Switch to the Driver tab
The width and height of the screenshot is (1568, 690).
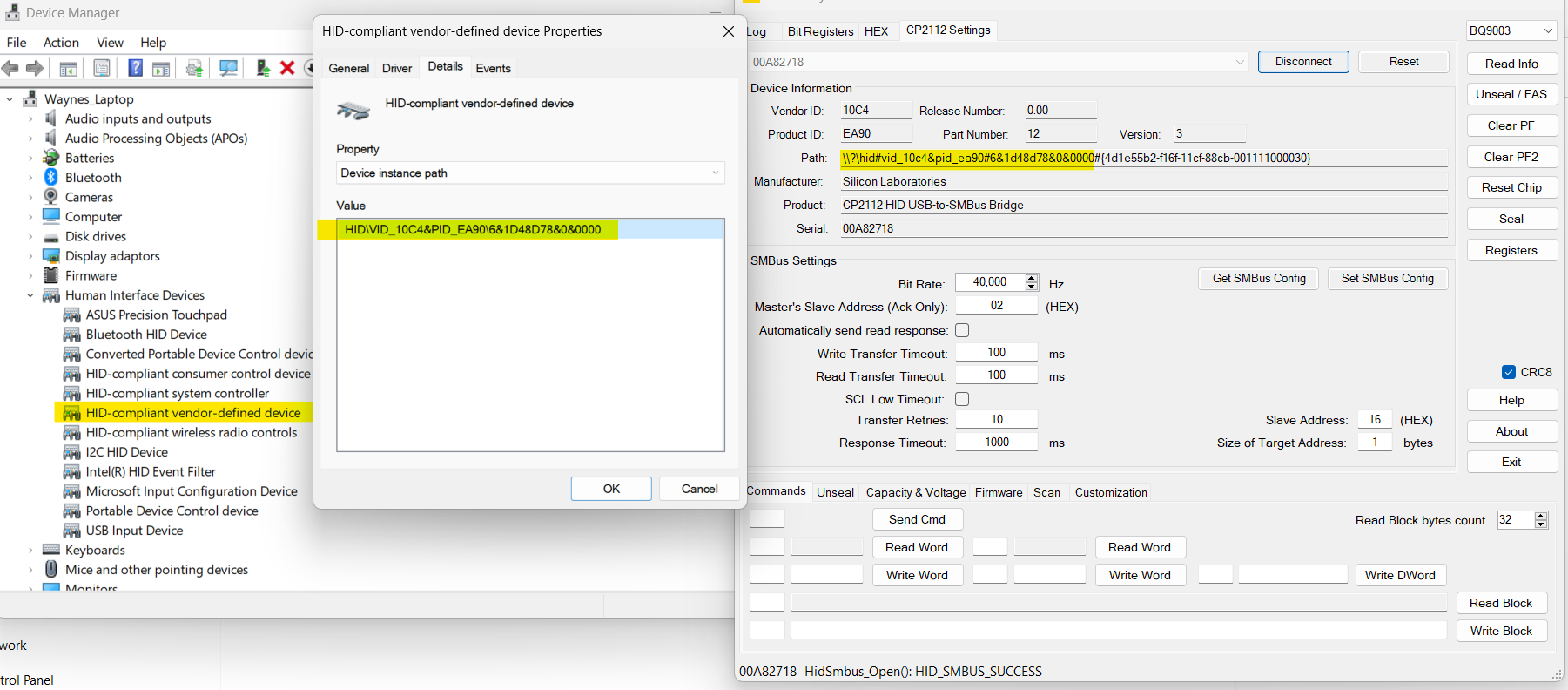click(x=397, y=68)
